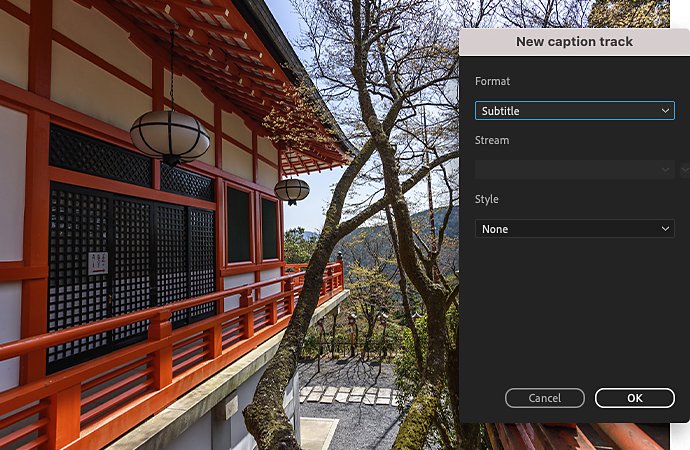Screen dimensions: 690x450
Task: Open the Format dropdown showing Subtitle
Action: coord(574,111)
